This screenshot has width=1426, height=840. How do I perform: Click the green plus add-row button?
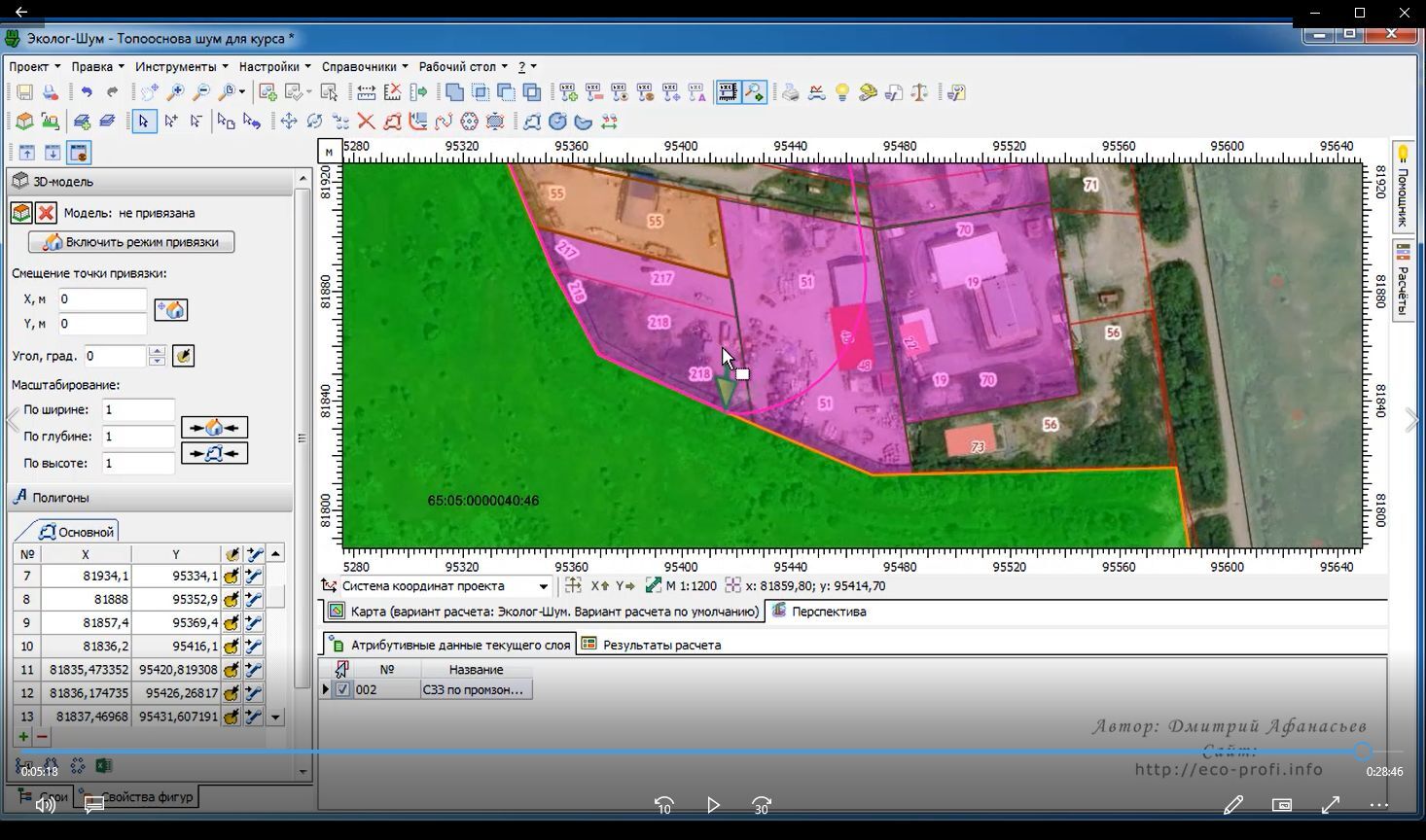coord(23,737)
